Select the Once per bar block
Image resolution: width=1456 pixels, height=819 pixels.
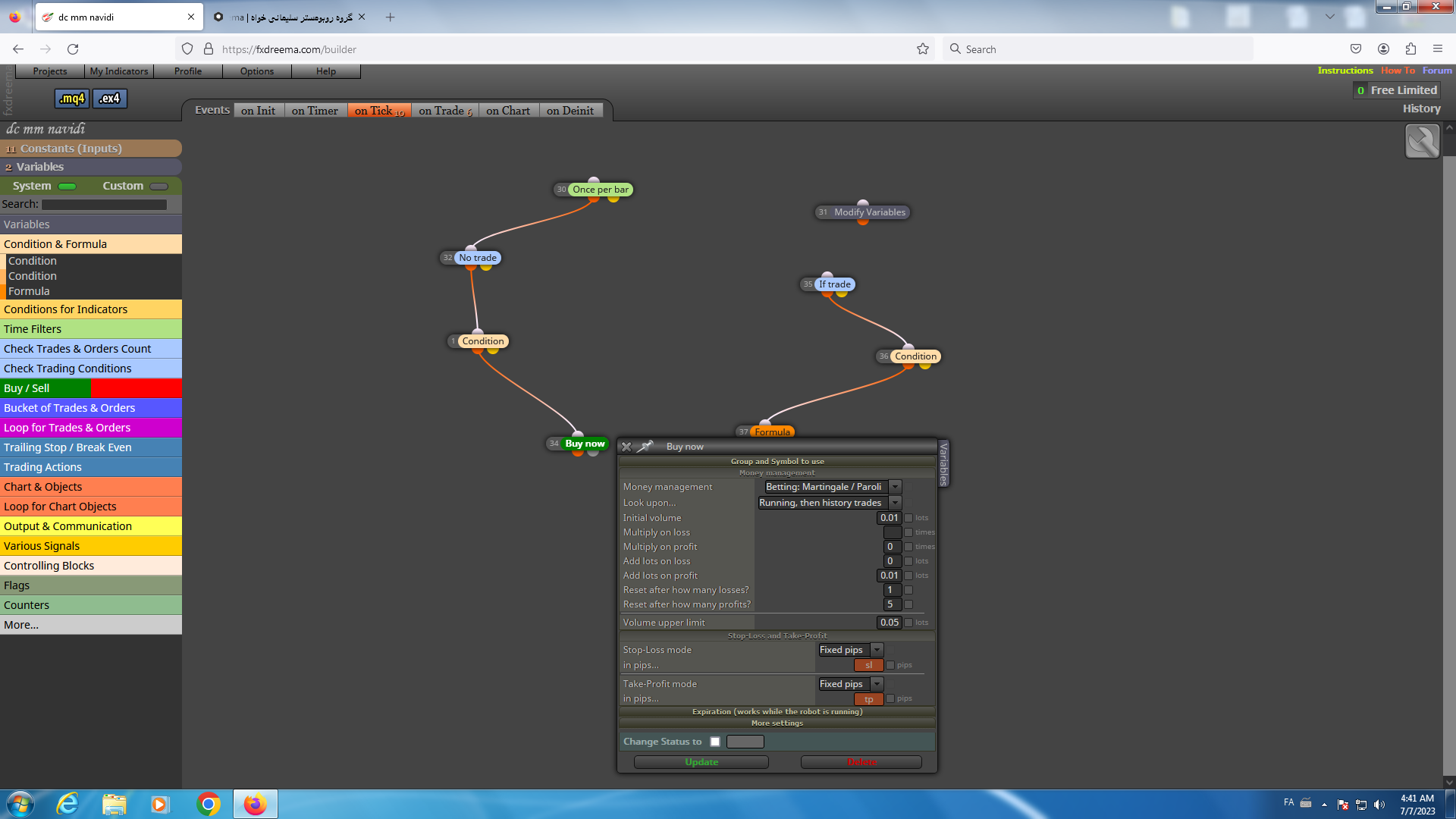pos(600,190)
